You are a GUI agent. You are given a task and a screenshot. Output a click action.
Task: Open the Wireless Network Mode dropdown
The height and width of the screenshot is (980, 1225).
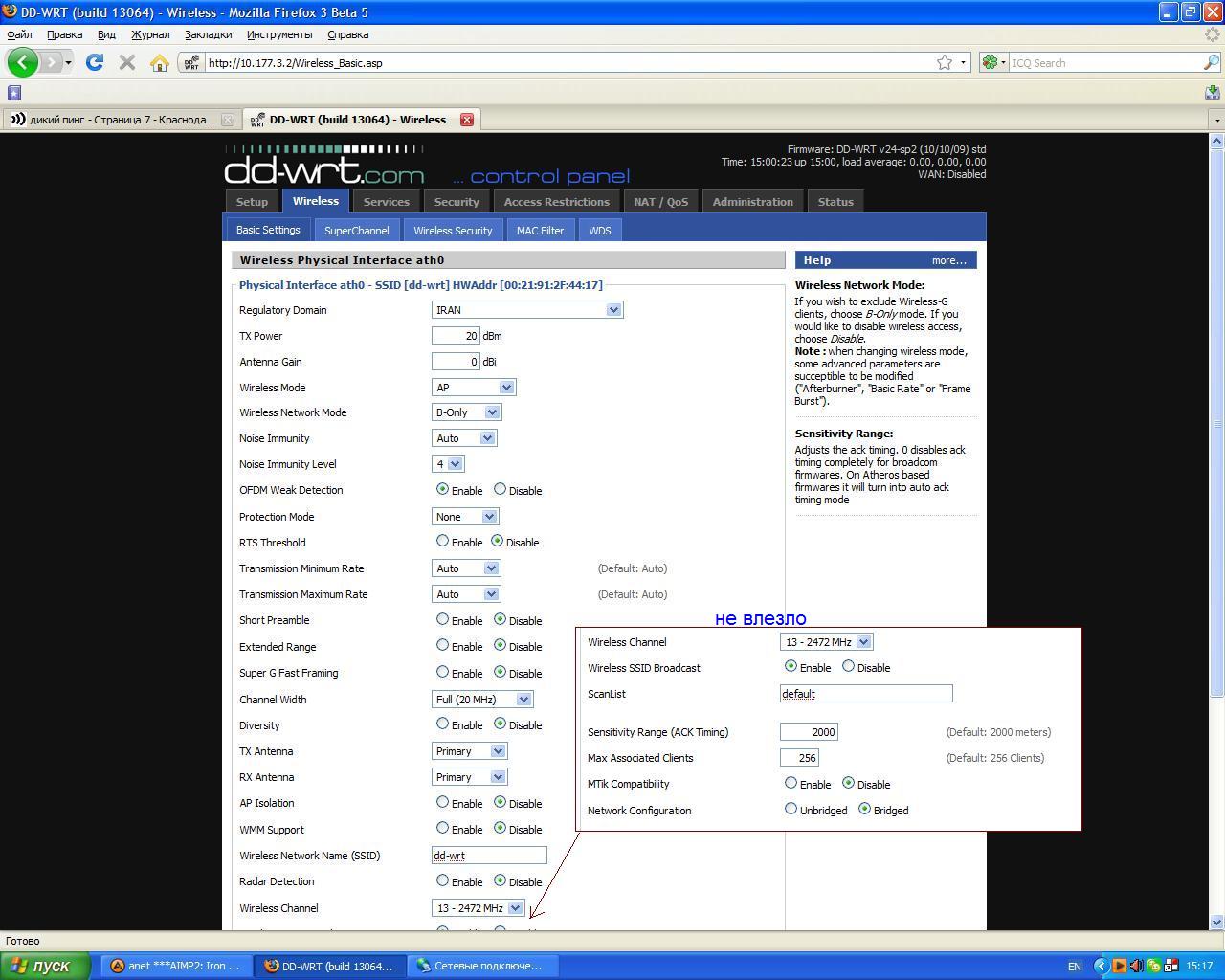466,412
